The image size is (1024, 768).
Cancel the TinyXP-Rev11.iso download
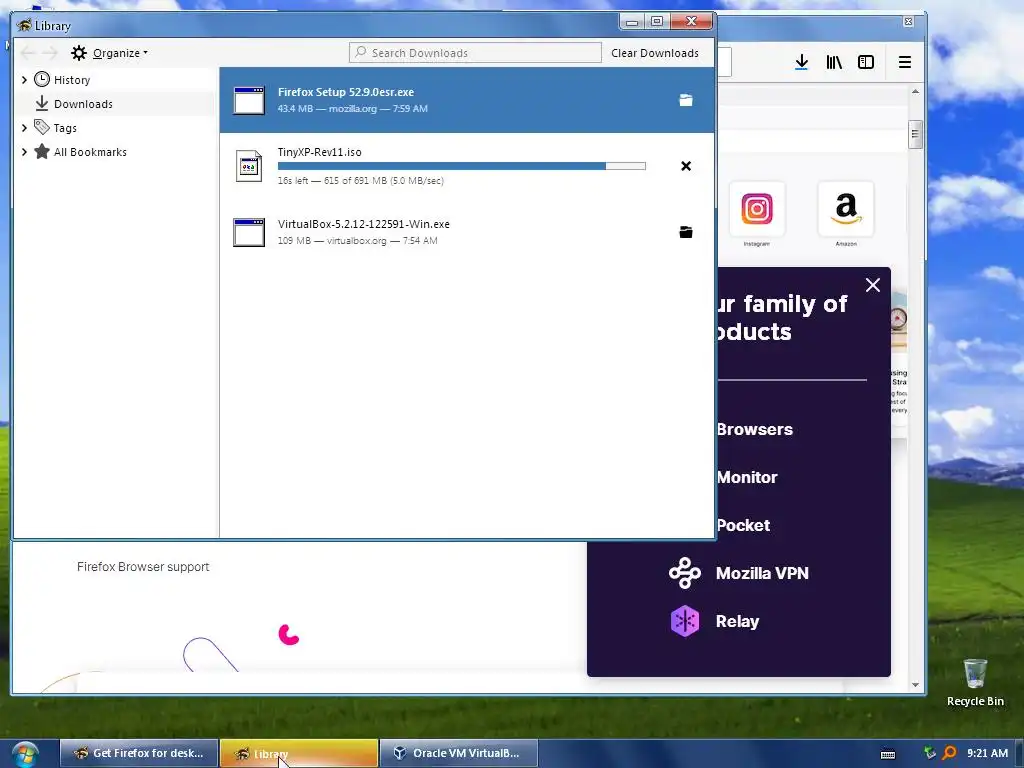pos(686,166)
